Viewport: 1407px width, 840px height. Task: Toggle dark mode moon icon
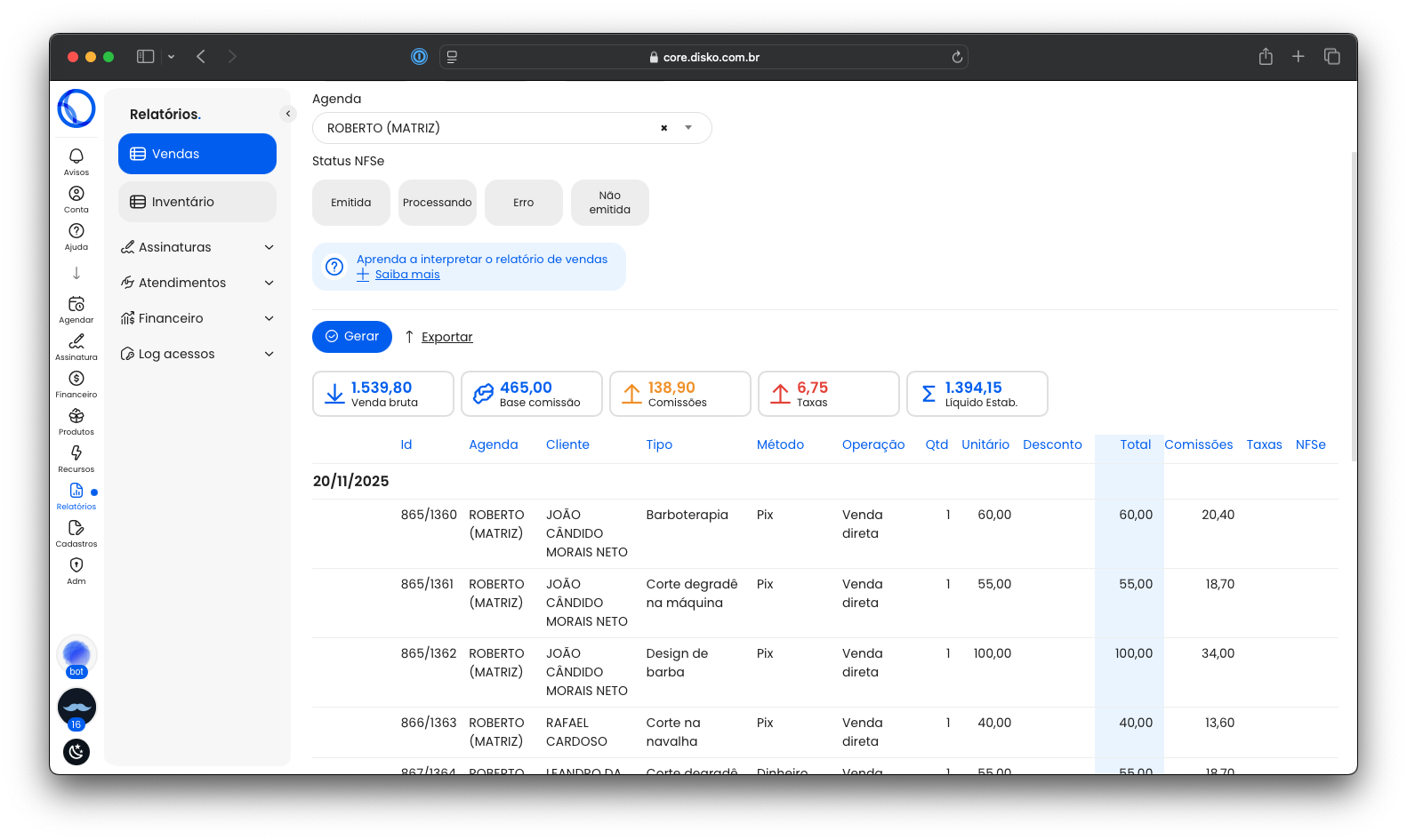(x=76, y=752)
